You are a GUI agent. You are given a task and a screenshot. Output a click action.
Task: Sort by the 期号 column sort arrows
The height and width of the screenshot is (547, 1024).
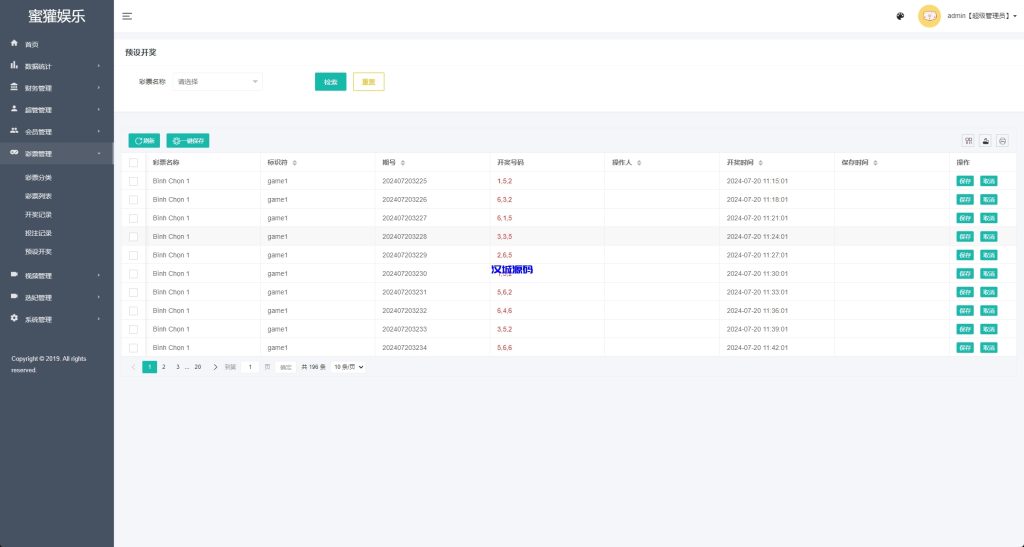(402, 162)
